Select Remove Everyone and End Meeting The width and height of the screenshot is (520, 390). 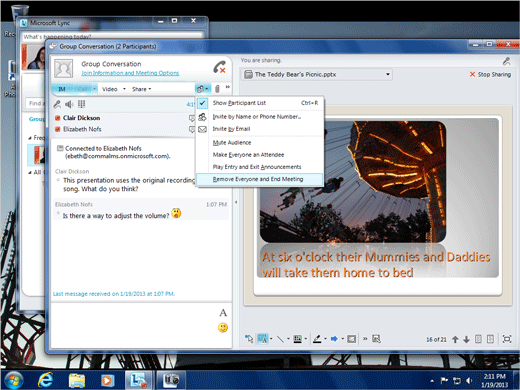259,179
